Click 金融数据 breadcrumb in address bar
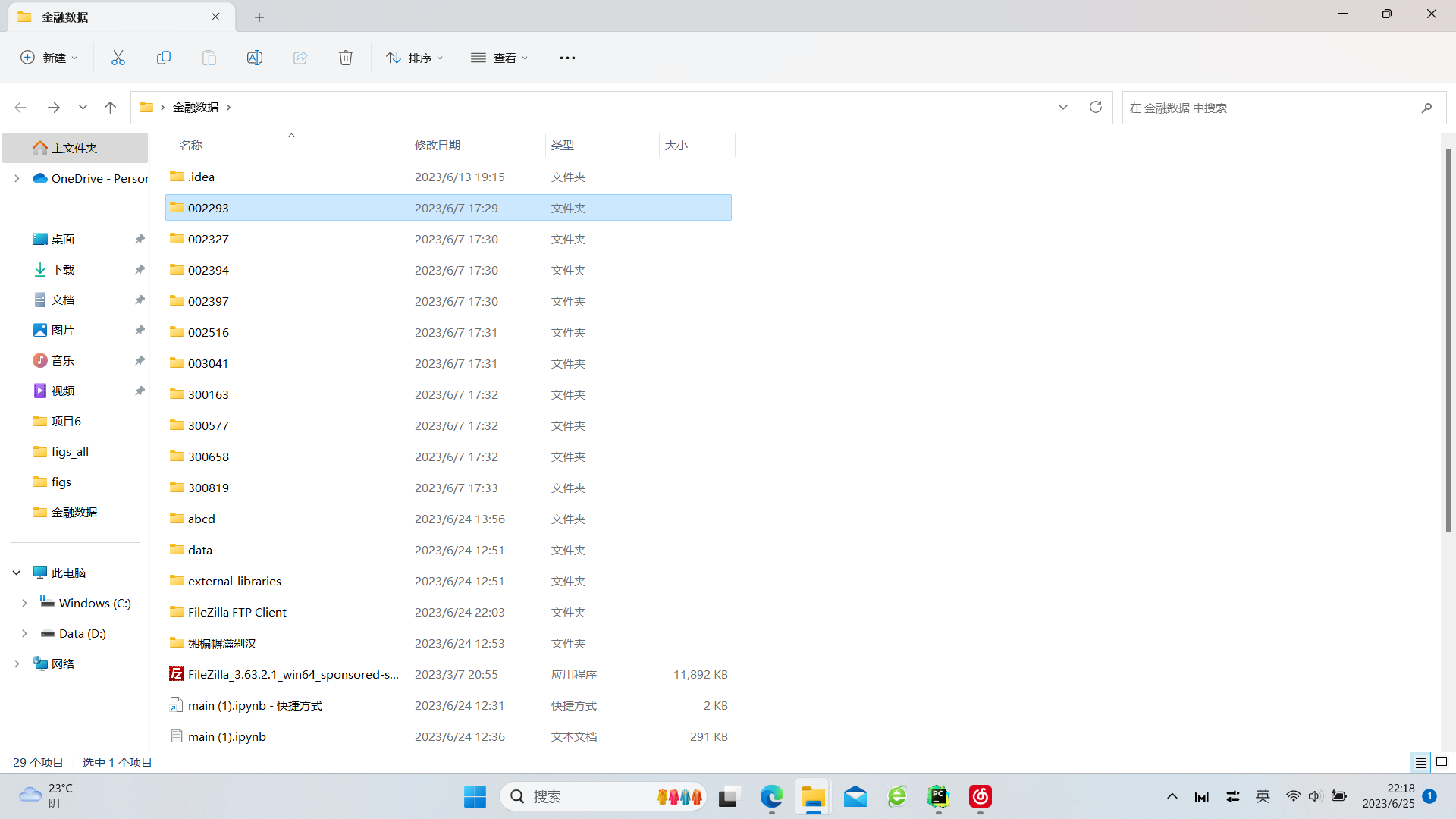This screenshot has width=1456, height=819. tap(196, 108)
